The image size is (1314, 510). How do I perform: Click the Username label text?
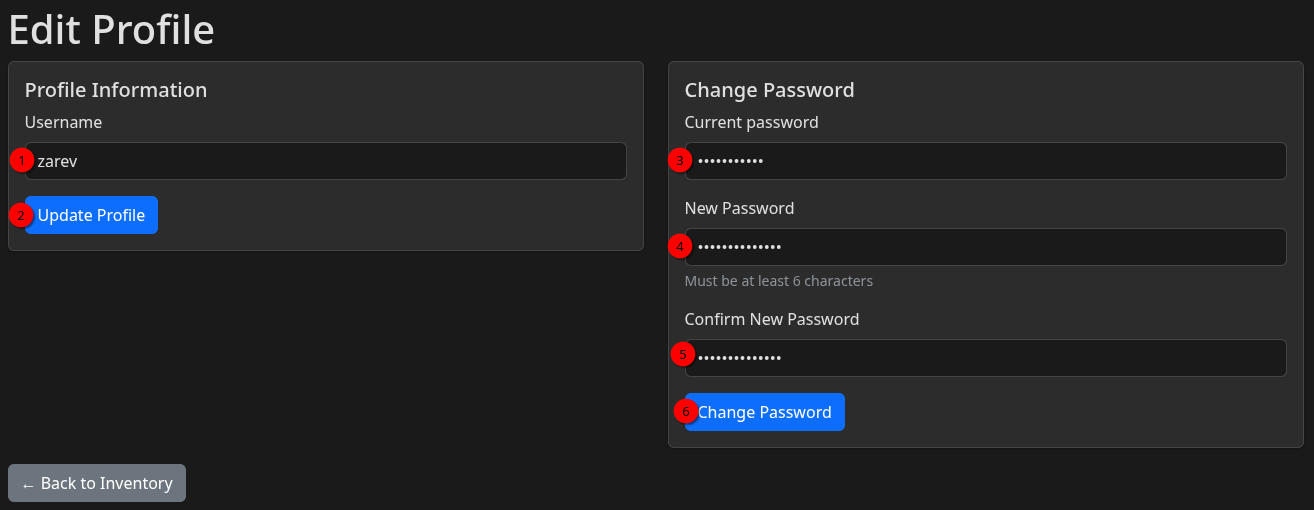64,122
